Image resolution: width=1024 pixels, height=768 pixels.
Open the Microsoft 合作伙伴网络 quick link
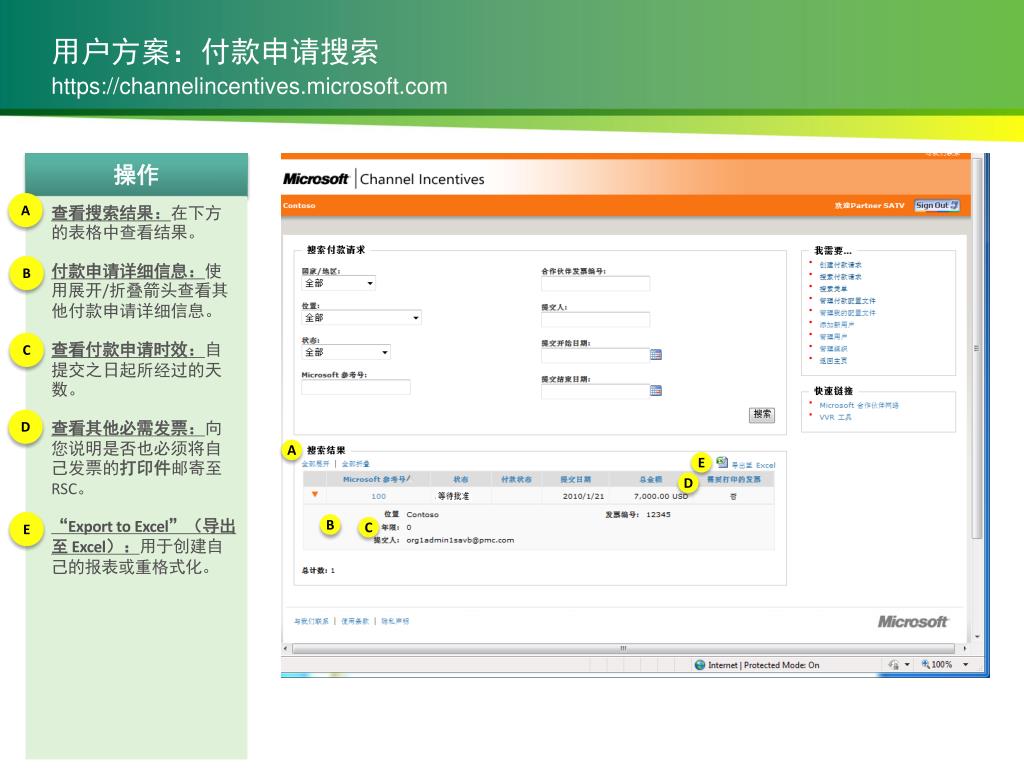click(x=859, y=406)
